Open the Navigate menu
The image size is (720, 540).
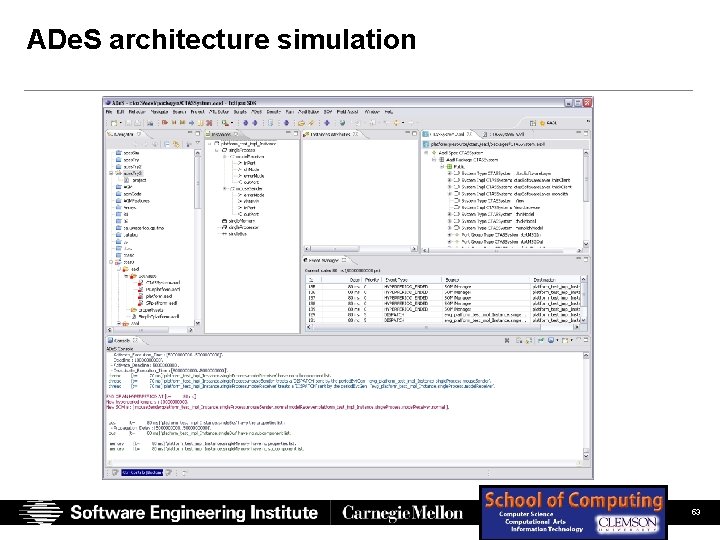click(159, 112)
